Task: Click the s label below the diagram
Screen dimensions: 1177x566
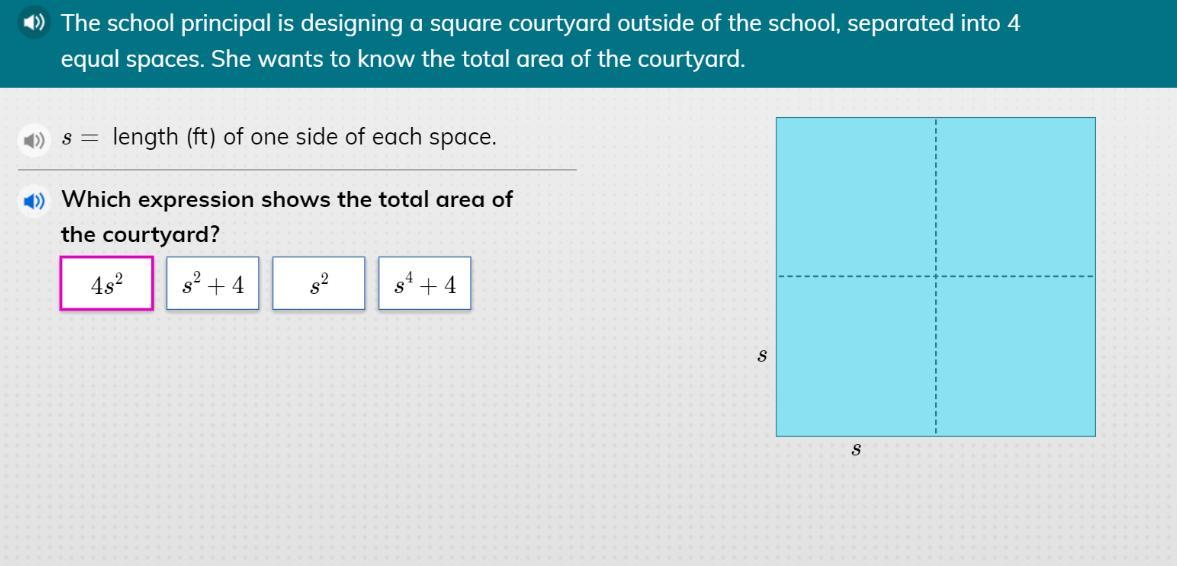Action: click(856, 450)
